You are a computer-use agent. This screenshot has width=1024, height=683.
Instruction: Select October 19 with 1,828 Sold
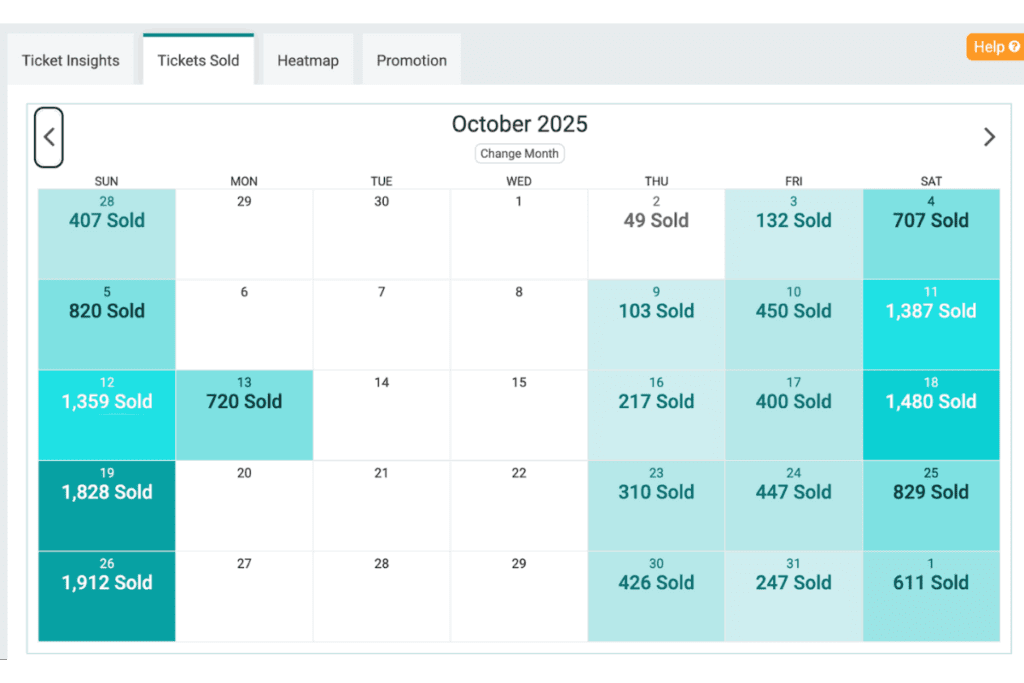tap(107, 505)
